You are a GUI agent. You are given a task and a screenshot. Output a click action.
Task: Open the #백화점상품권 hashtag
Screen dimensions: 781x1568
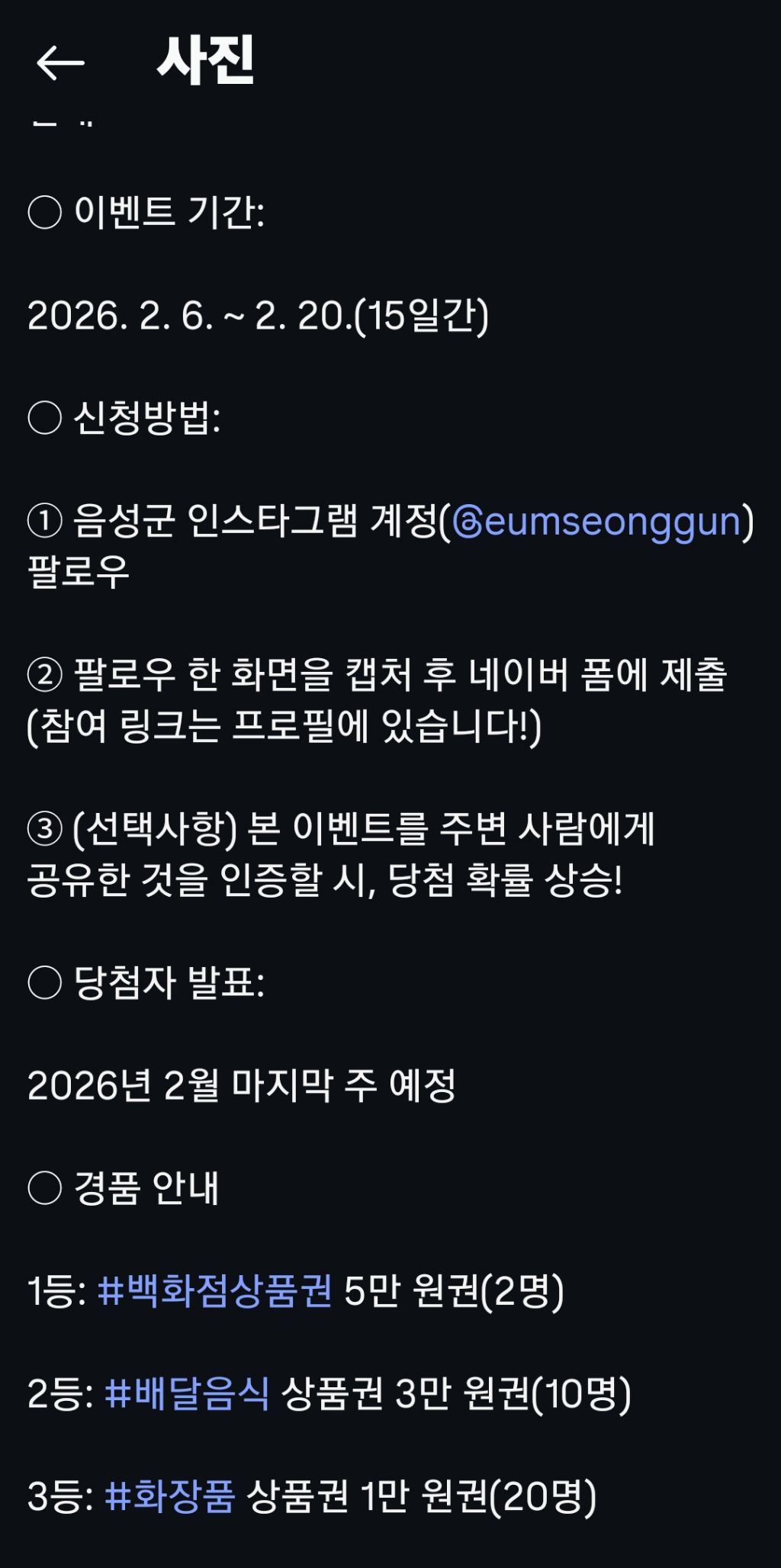tap(215, 1291)
